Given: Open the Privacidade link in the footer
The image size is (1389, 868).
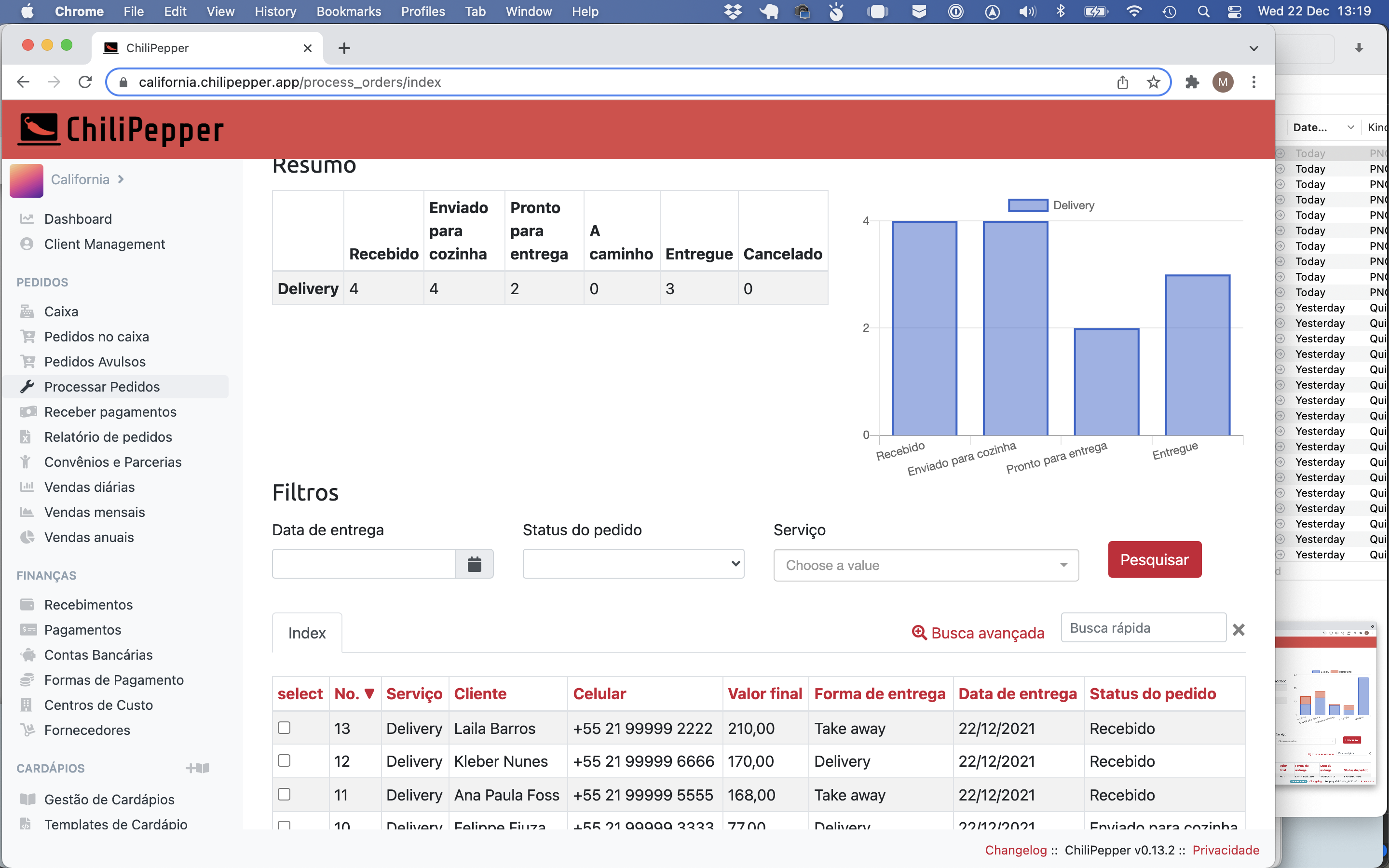Looking at the screenshot, I should [1226, 850].
